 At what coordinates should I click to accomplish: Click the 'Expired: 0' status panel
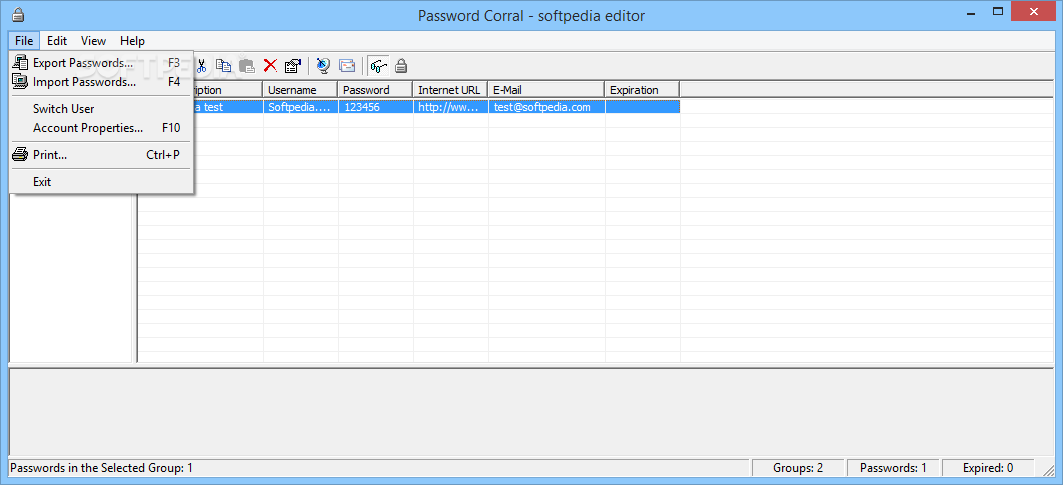(988, 467)
